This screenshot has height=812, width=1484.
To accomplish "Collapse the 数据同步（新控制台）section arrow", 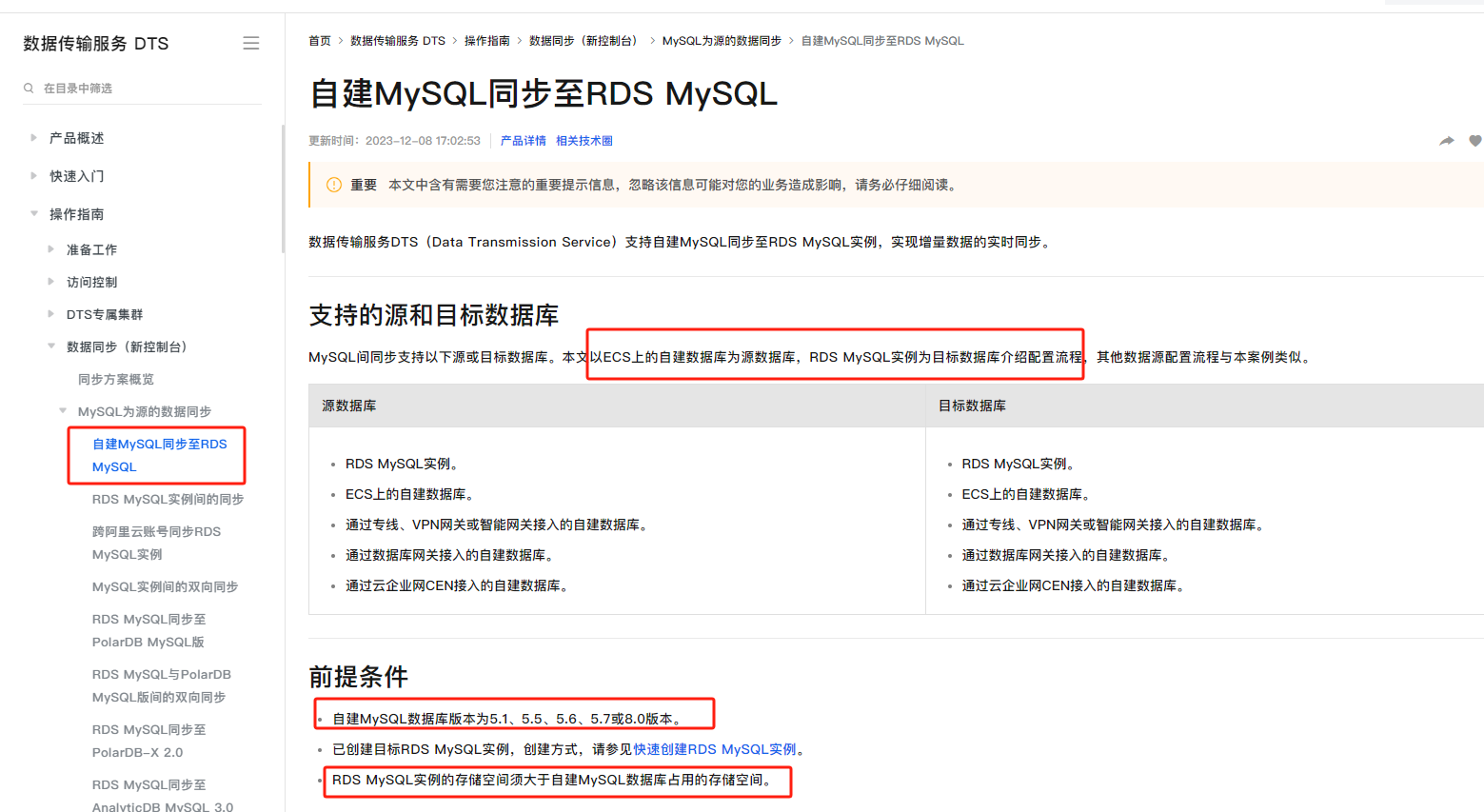I will coord(51,347).
